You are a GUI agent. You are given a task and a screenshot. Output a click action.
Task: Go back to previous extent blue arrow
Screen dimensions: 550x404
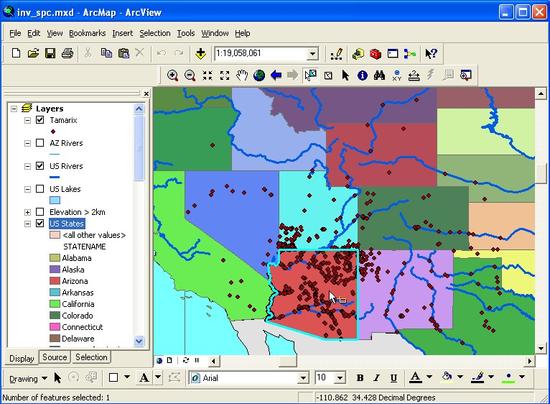pos(276,75)
